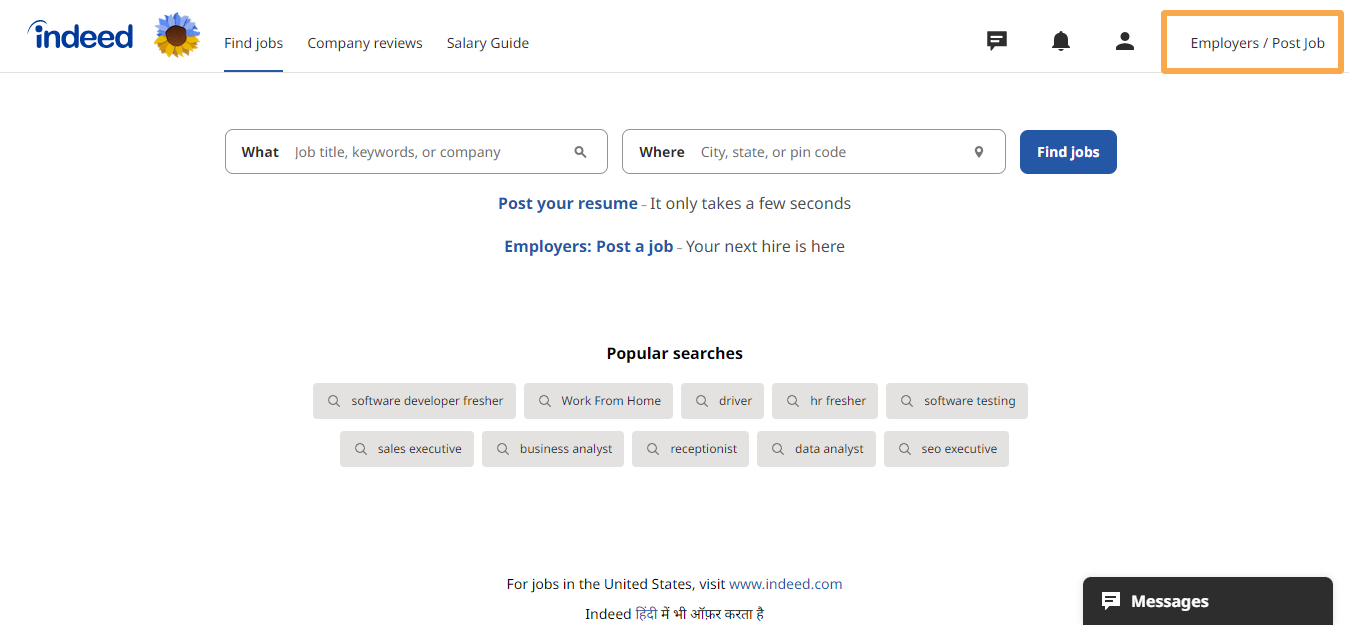
Task: Open the Salary Guide tab
Action: point(488,43)
